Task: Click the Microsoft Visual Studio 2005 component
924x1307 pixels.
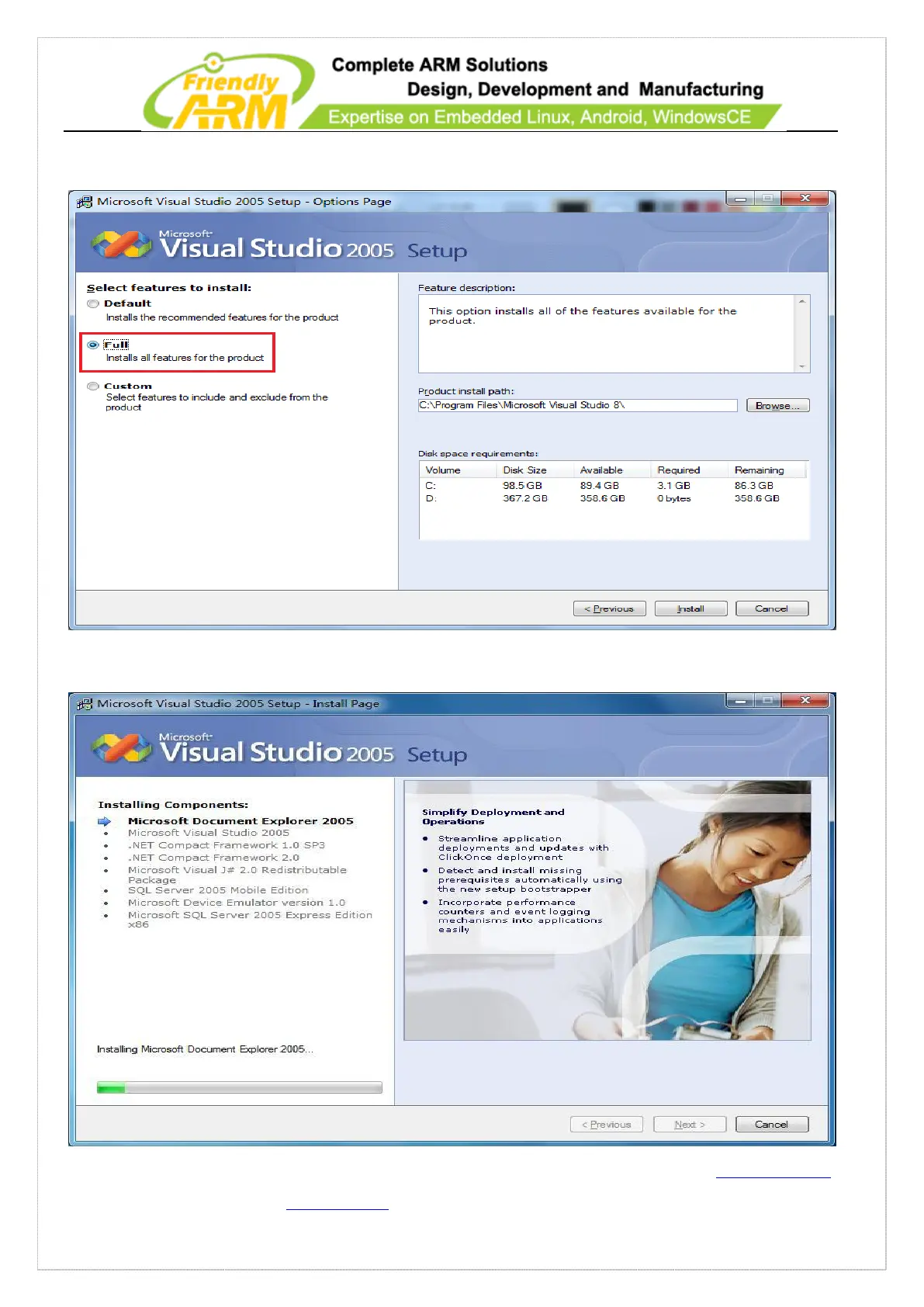Action: point(208,833)
